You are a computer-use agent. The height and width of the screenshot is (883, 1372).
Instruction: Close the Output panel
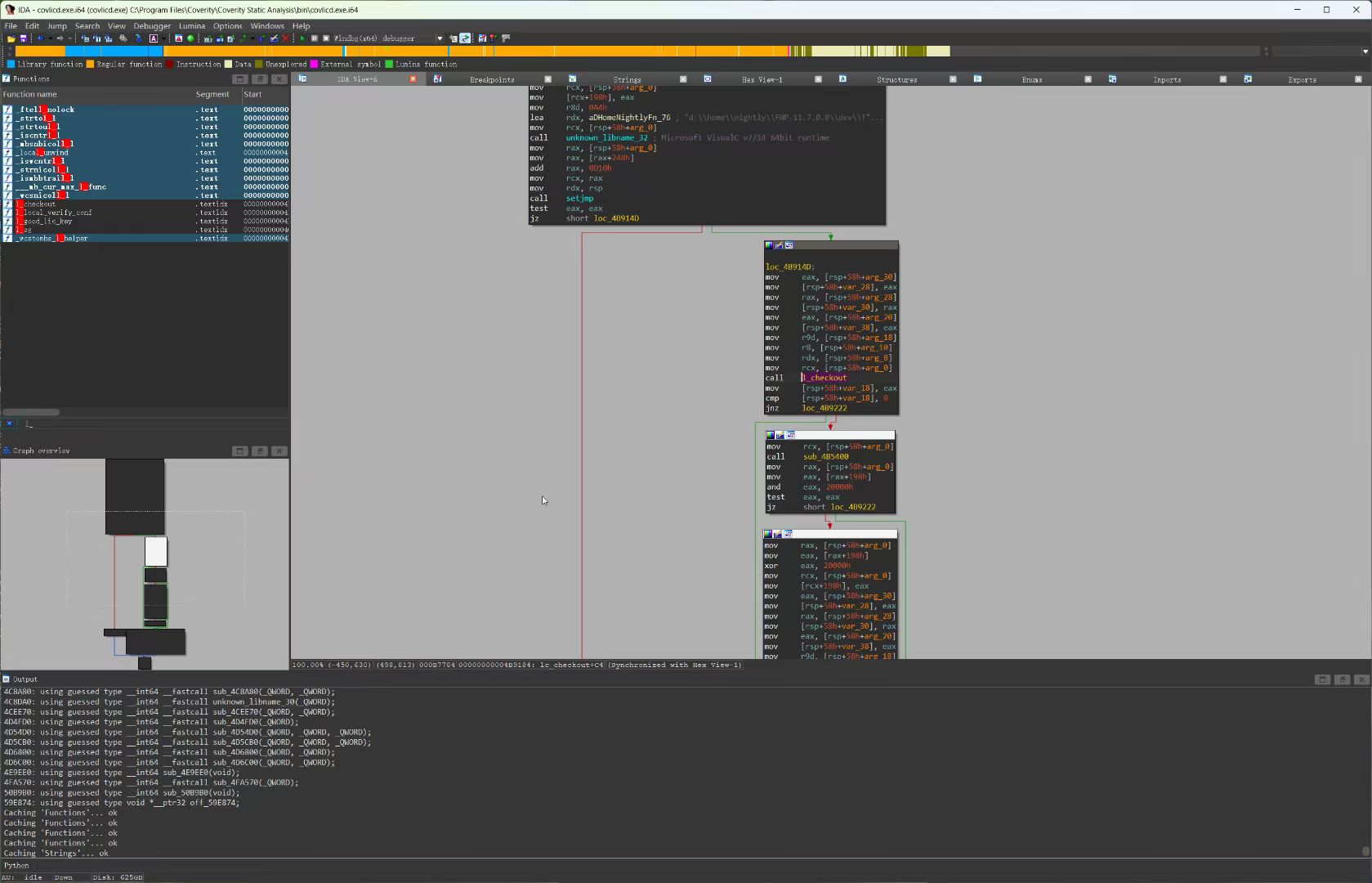click(1361, 679)
